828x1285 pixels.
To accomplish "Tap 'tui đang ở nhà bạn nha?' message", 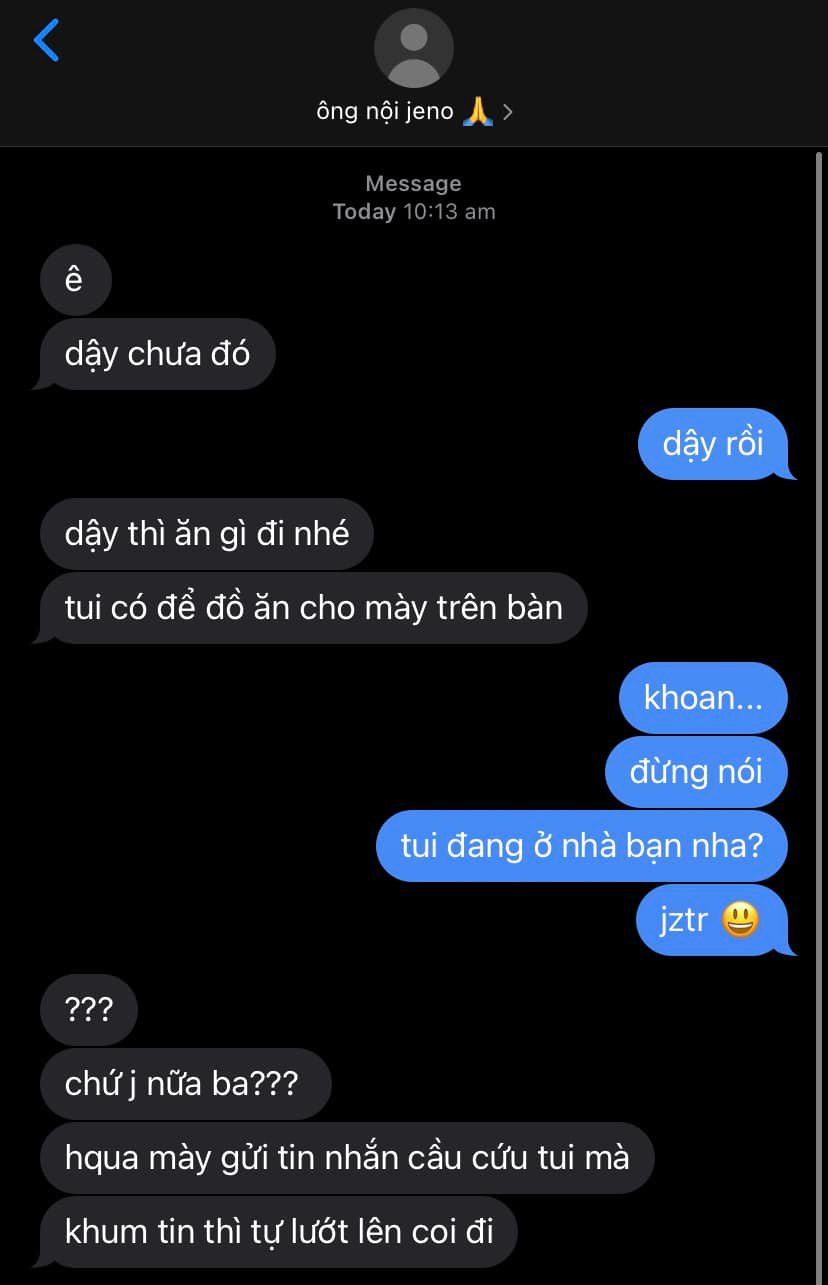I will pyautogui.click(x=581, y=846).
